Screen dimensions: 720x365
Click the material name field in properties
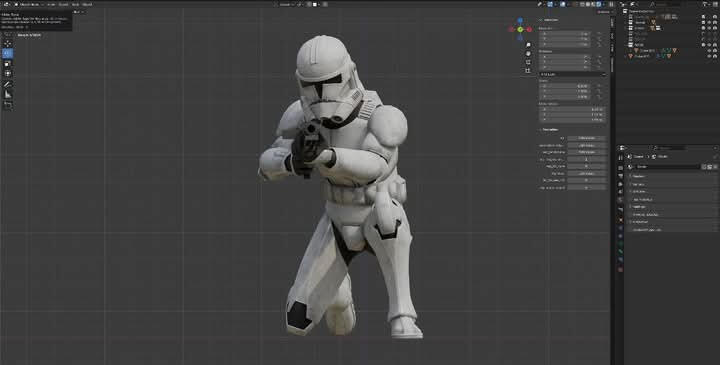(x=668, y=167)
